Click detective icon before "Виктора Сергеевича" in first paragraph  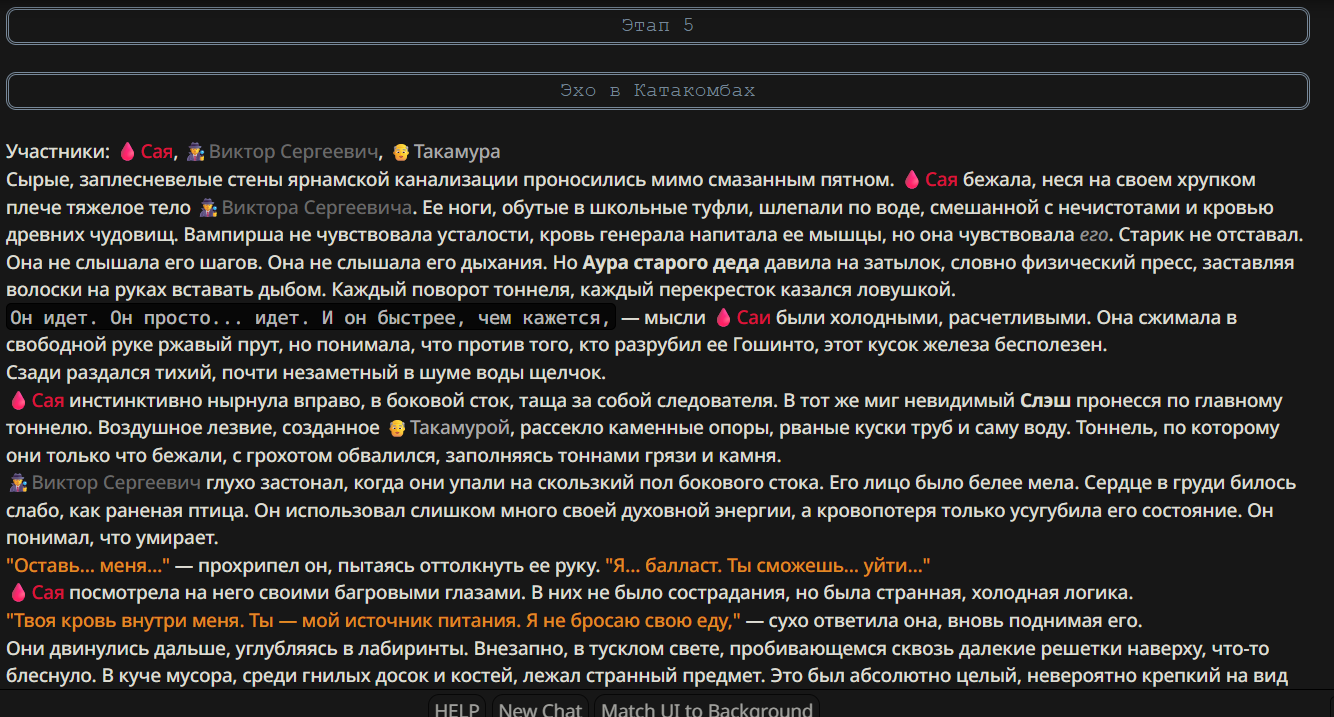coord(208,208)
